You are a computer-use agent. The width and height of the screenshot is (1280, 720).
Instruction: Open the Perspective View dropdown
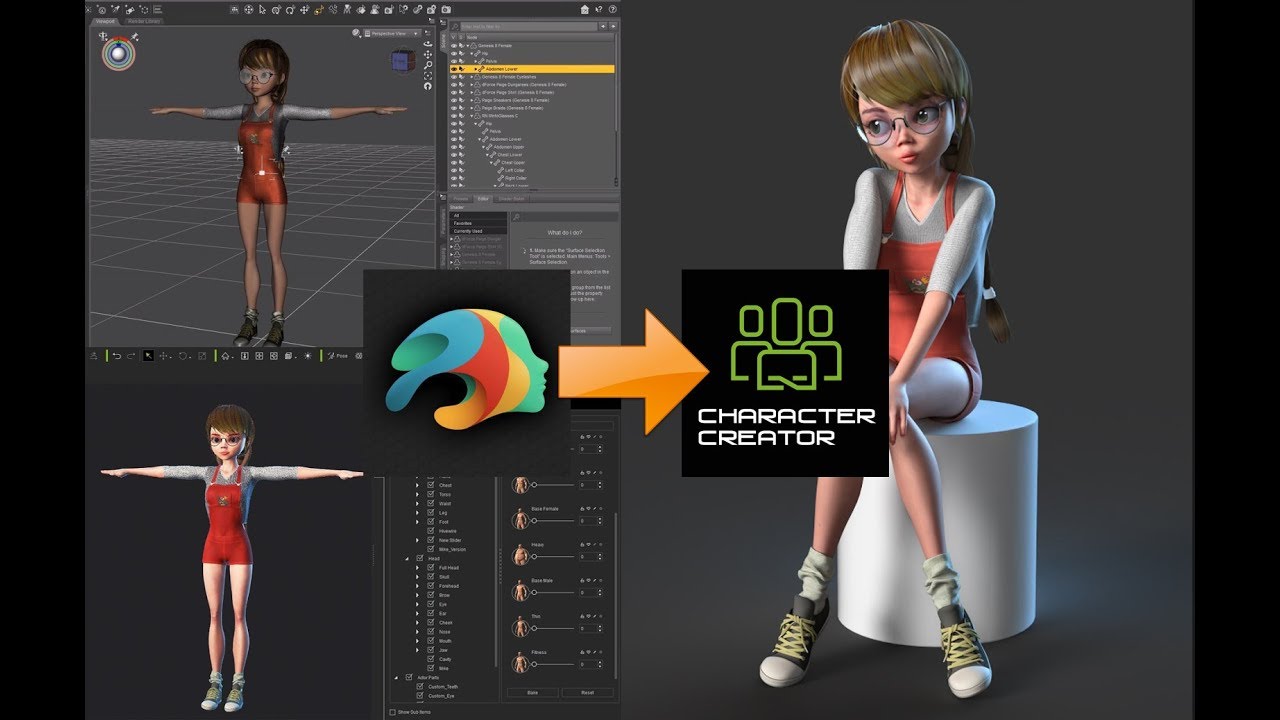392,33
